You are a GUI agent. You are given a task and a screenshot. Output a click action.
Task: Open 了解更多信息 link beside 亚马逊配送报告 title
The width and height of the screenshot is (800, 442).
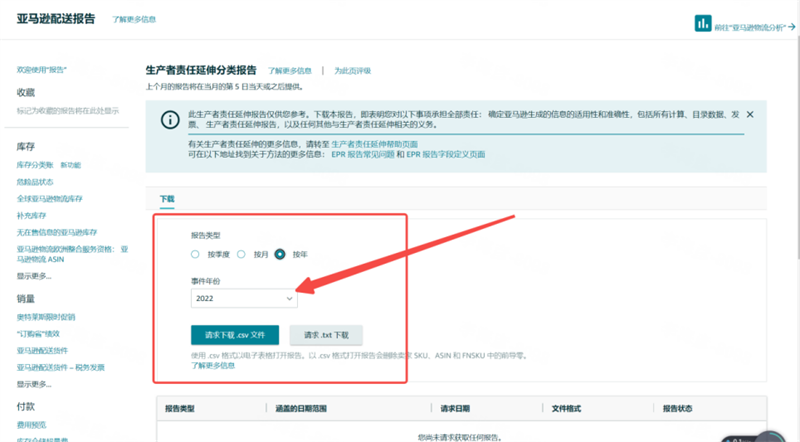[134, 19]
